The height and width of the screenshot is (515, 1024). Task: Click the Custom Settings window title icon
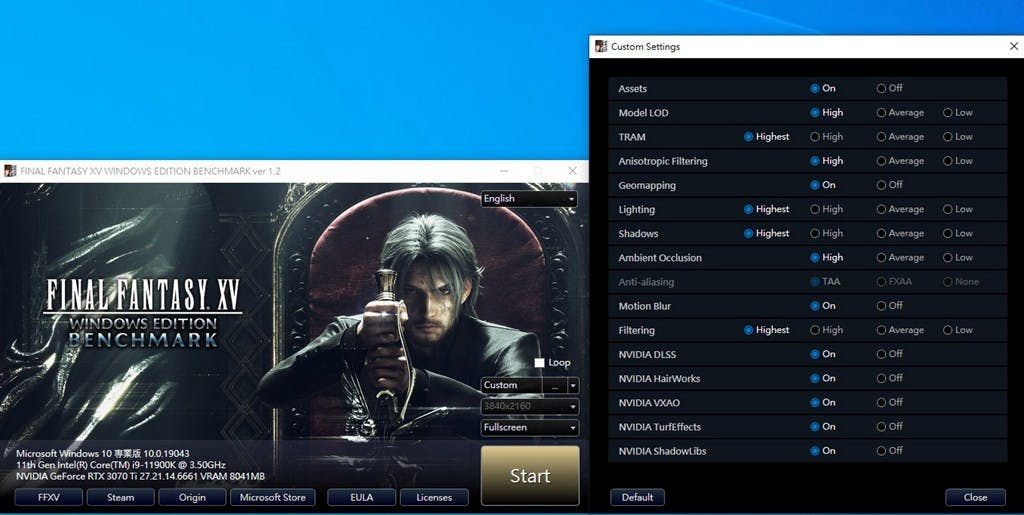(x=601, y=46)
